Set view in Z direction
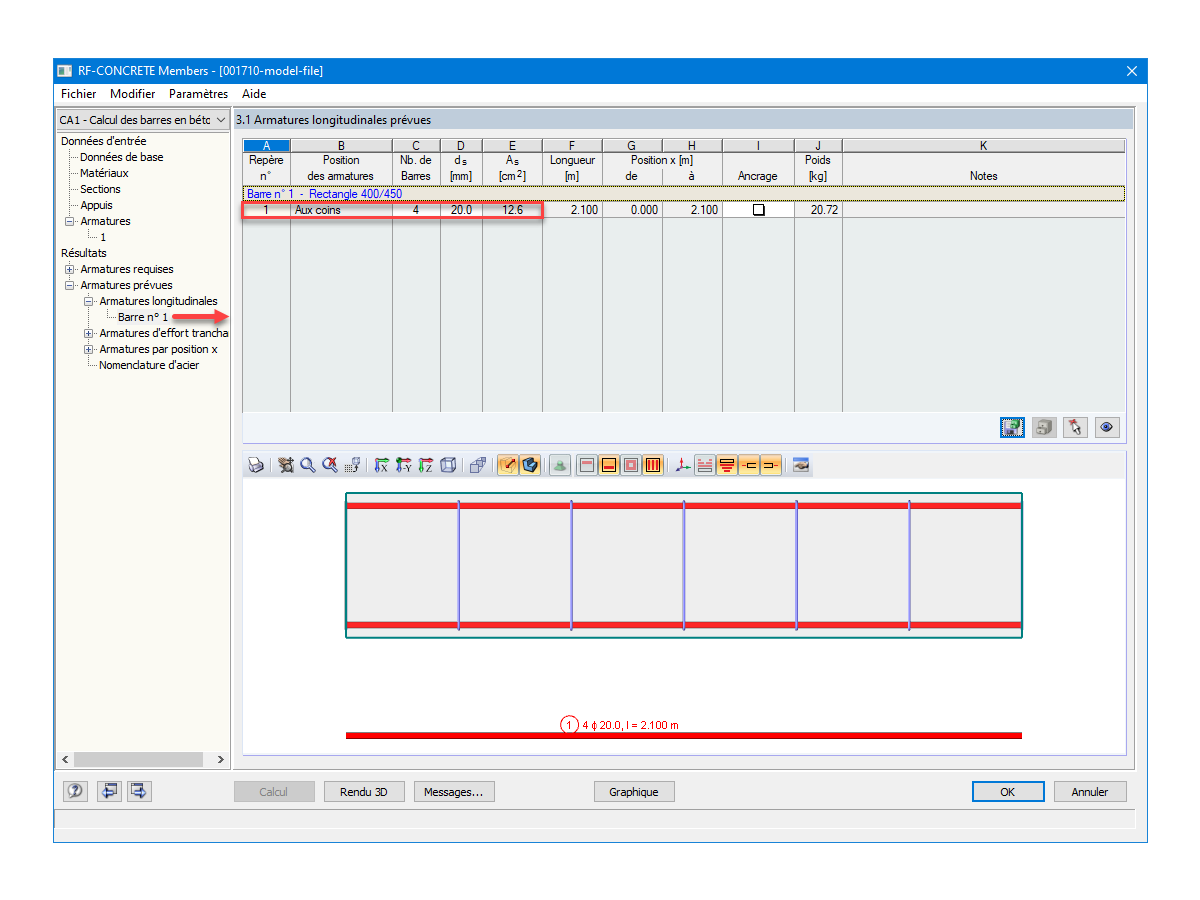1200x900 pixels. click(425, 465)
